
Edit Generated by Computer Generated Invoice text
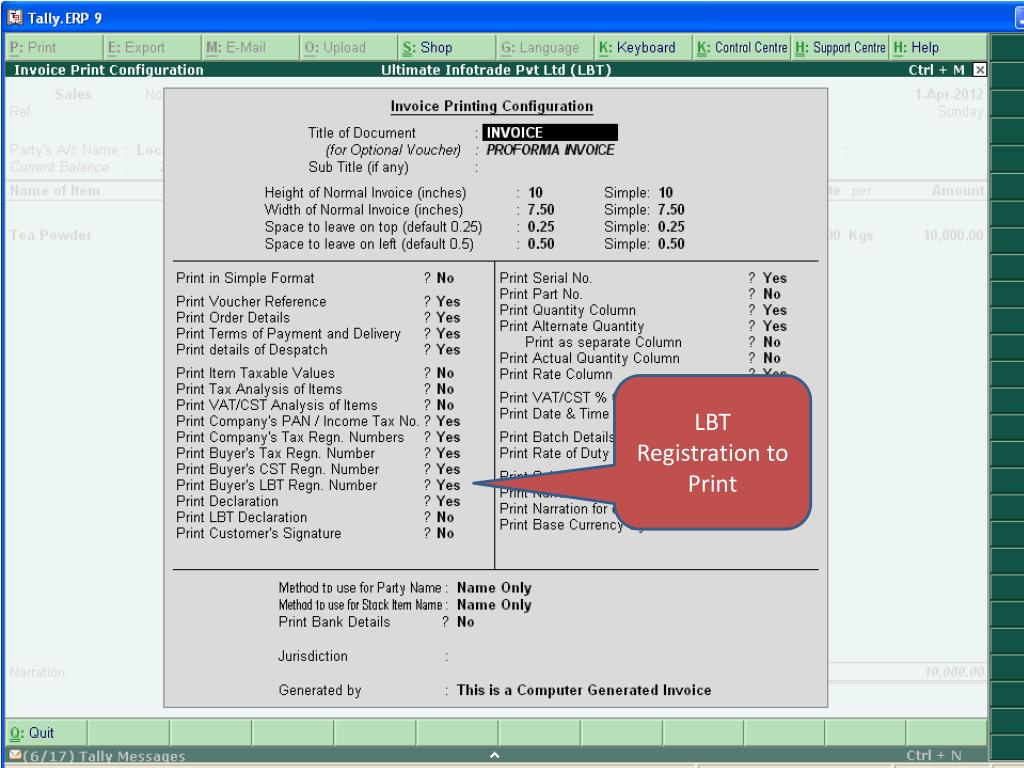point(584,690)
